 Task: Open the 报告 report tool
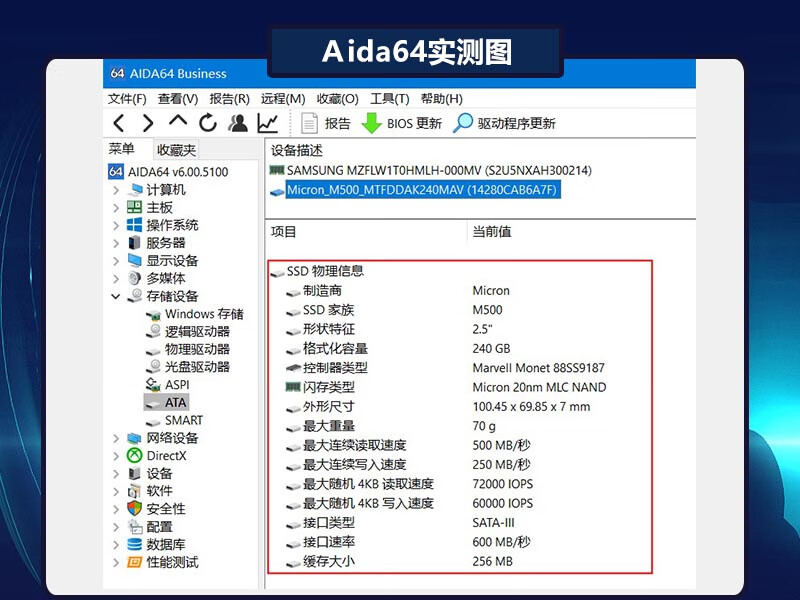326,123
